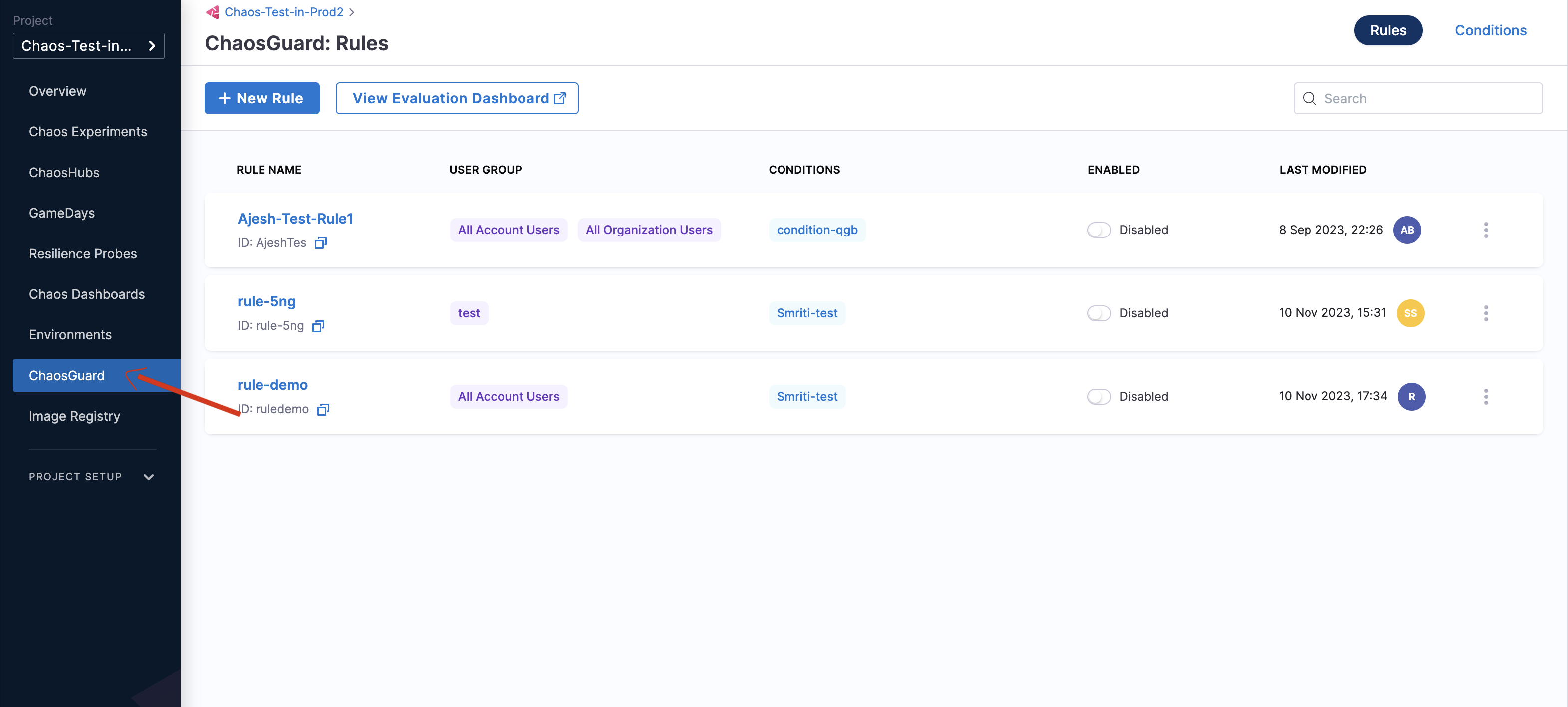Create a New Rule
Image resolution: width=1568 pixels, height=707 pixels.
pos(261,98)
